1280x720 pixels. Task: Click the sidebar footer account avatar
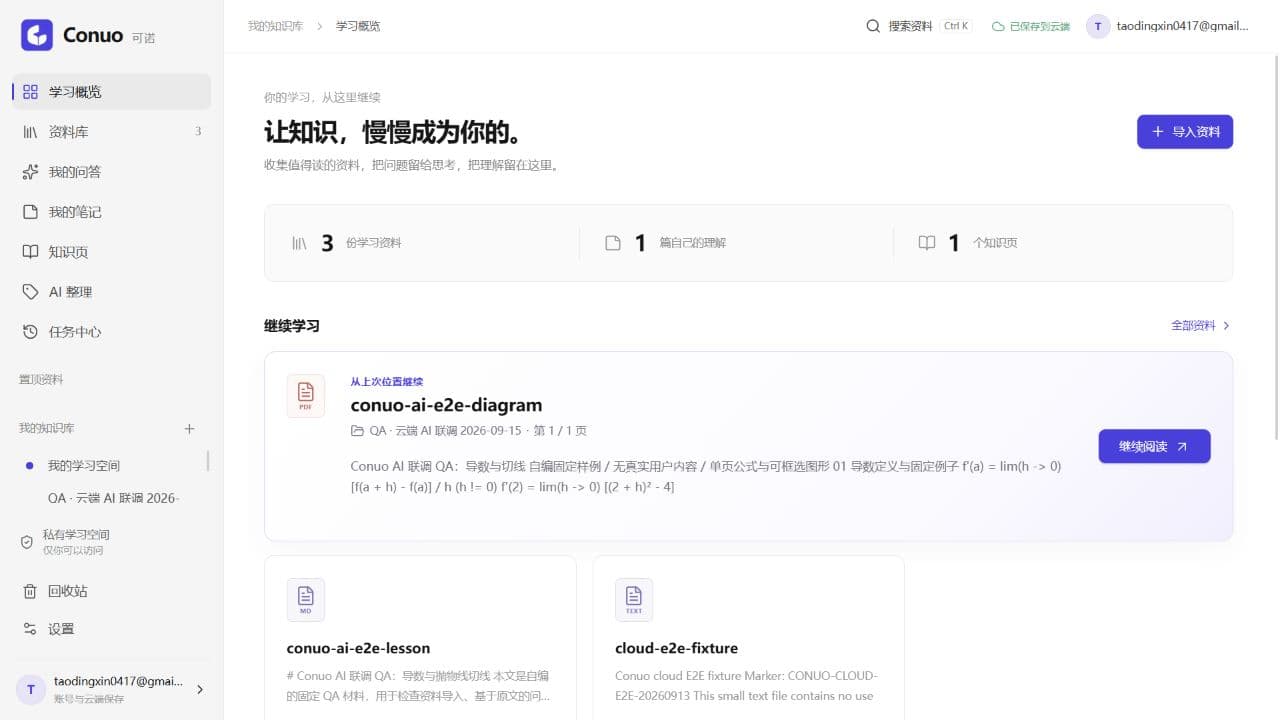click(x=31, y=689)
